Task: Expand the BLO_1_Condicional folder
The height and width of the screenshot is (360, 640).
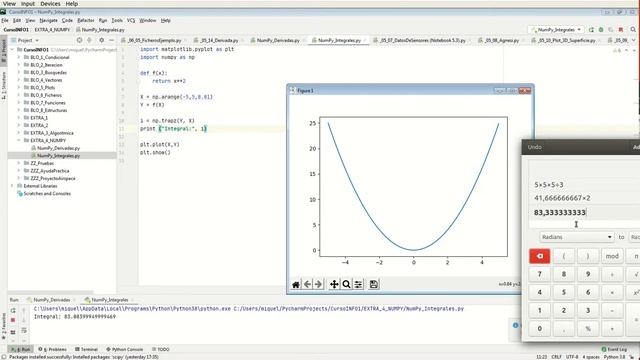Action: click(19, 57)
